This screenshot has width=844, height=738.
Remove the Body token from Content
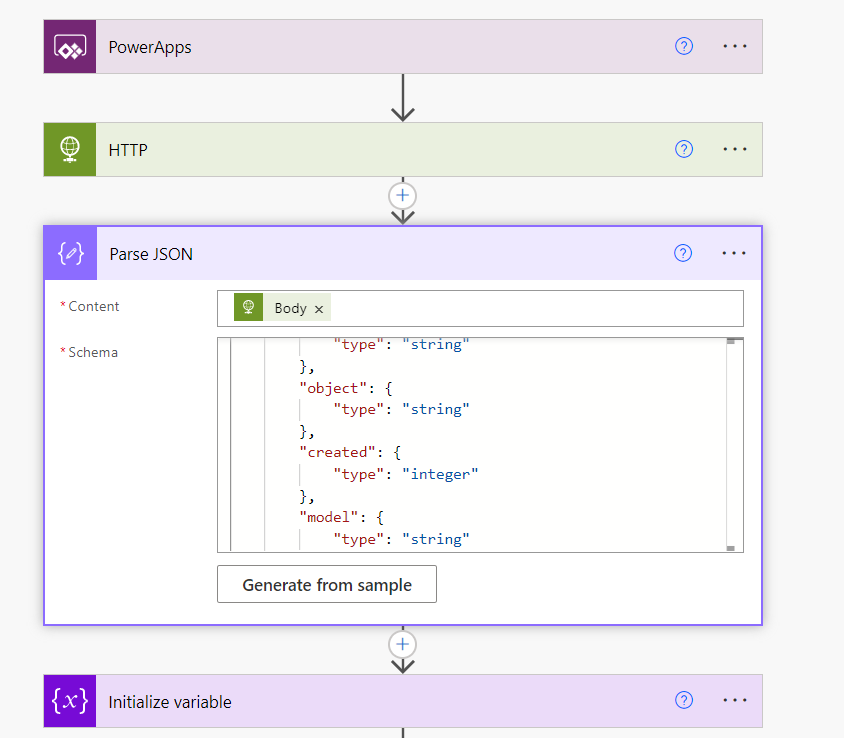coord(319,309)
